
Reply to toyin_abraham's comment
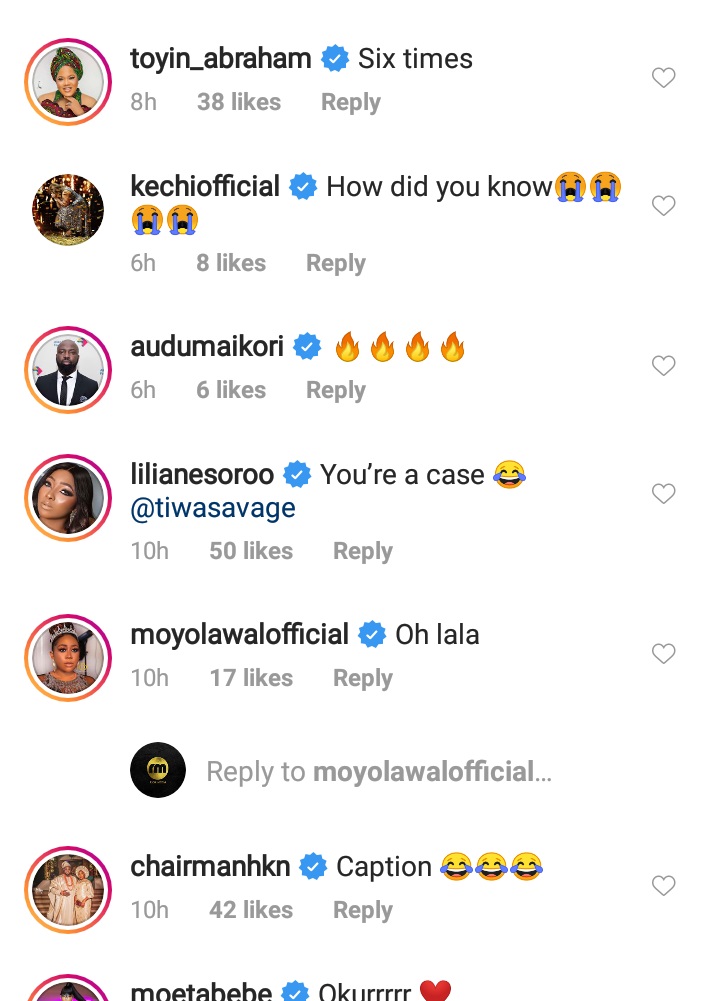click(350, 102)
